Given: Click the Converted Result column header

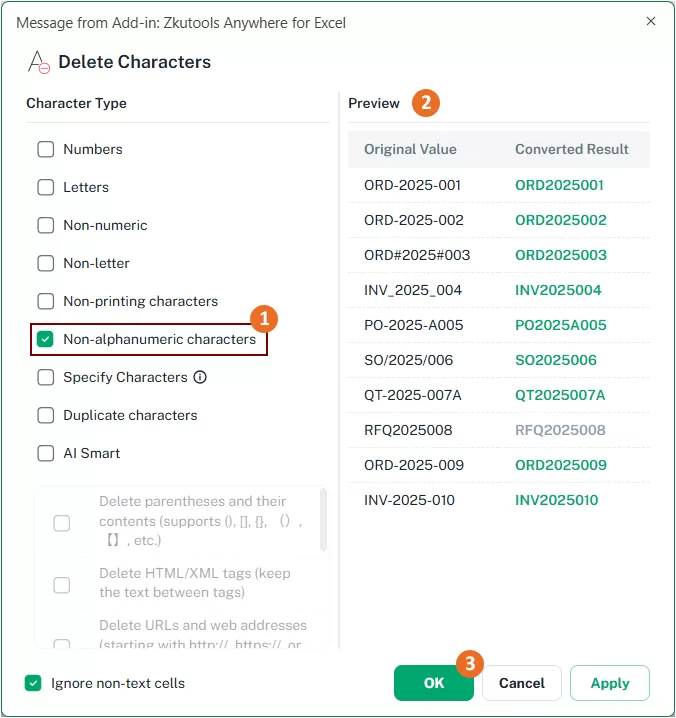Looking at the screenshot, I should click(x=572, y=149).
